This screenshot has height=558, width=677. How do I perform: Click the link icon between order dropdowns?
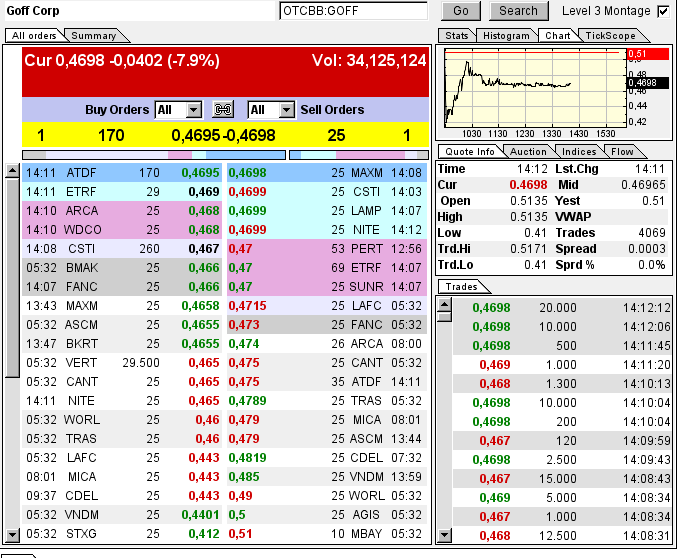(x=223, y=109)
